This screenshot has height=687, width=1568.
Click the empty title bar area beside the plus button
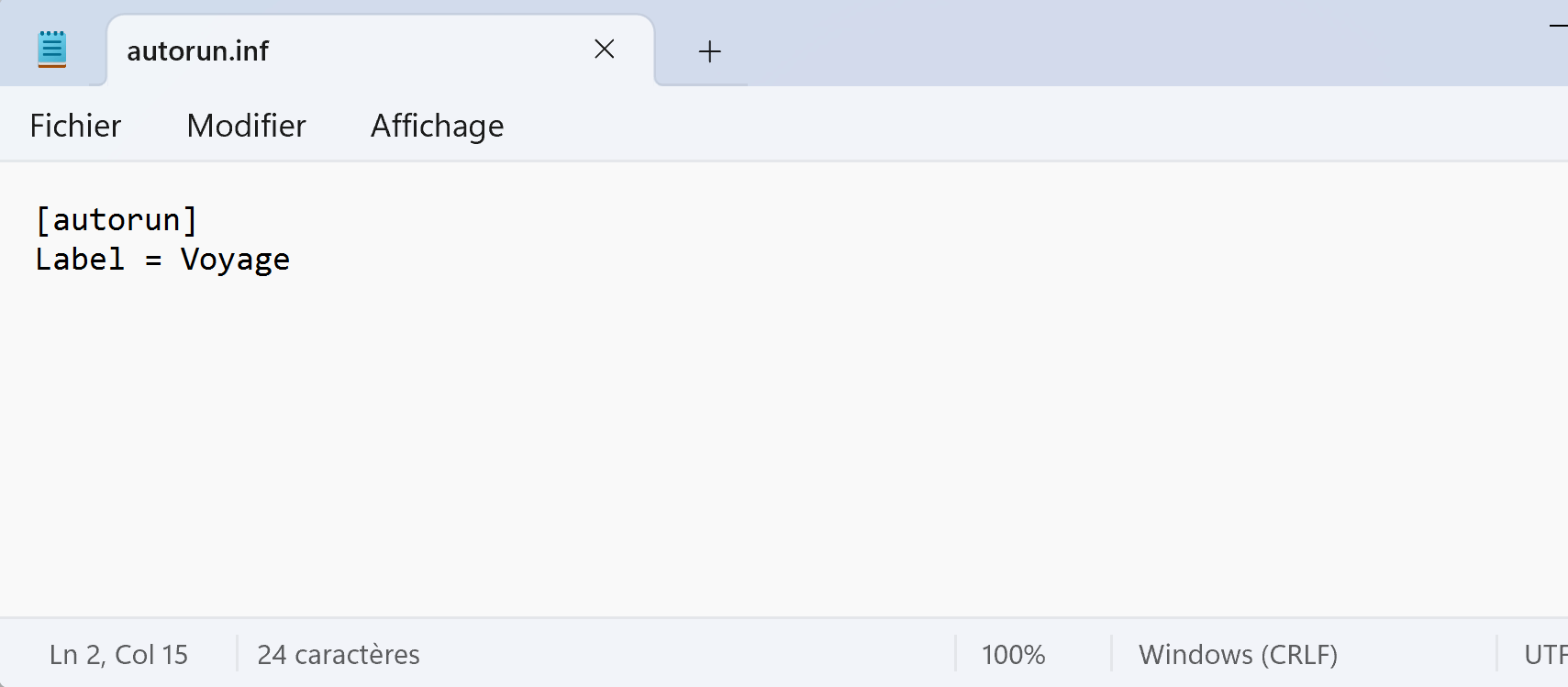click(1101, 42)
